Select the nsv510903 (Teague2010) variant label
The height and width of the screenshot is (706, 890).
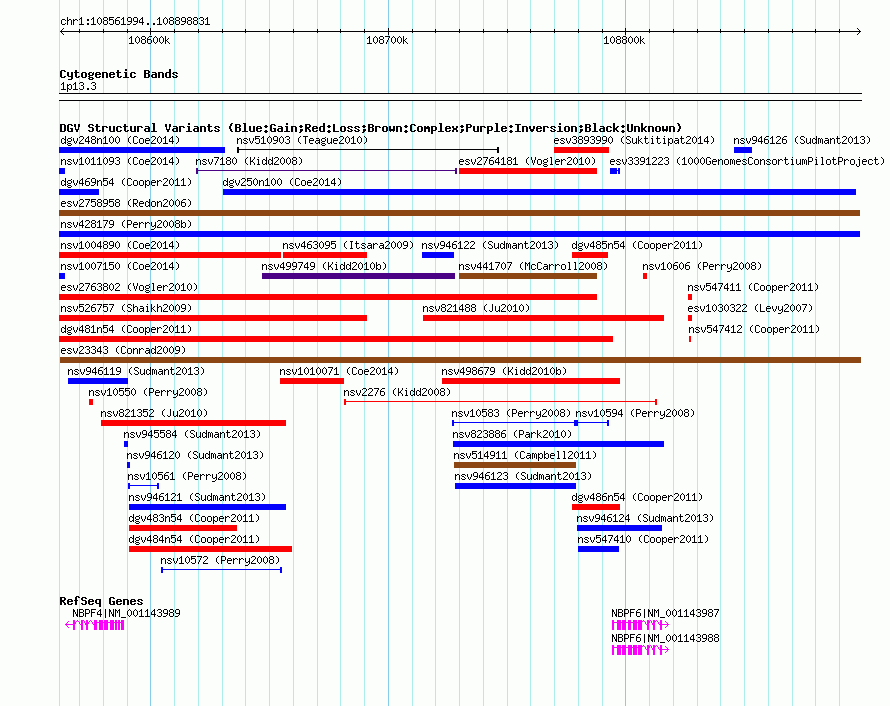tap(302, 140)
